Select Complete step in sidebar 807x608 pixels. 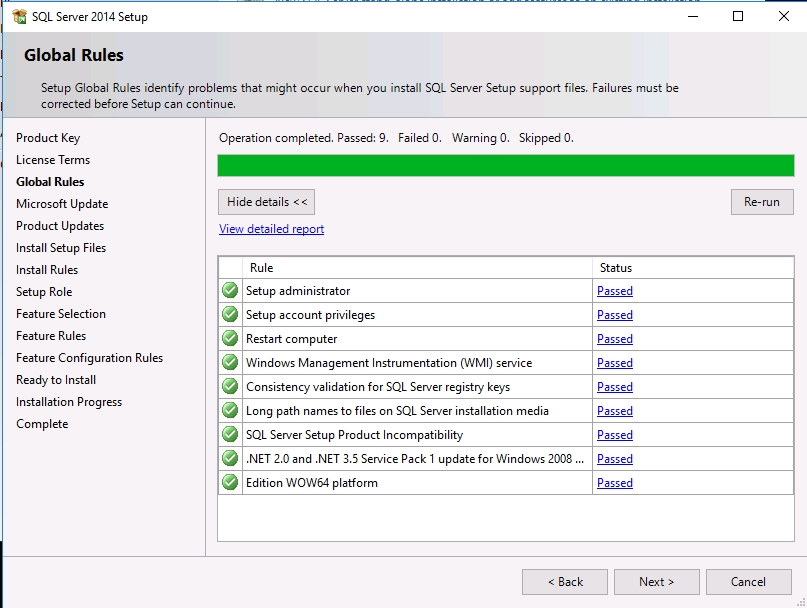(42, 424)
